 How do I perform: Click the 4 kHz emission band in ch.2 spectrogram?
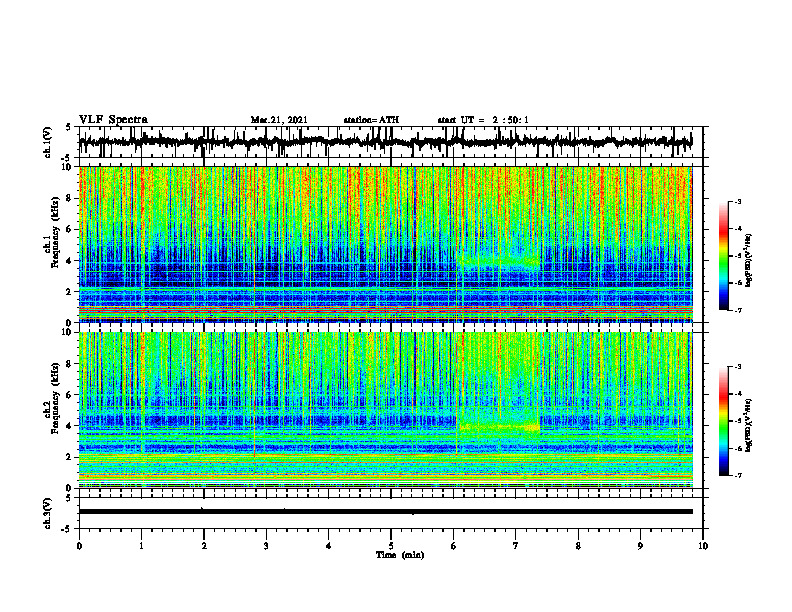click(499, 427)
